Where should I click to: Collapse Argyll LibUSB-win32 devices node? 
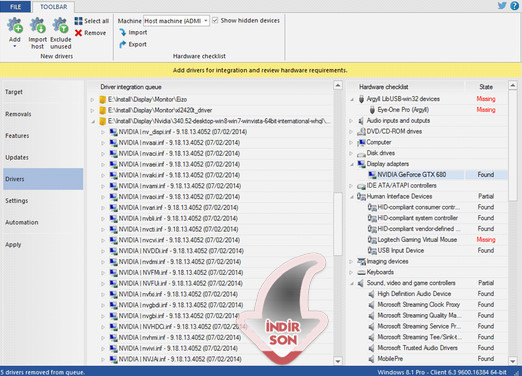click(352, 99)
